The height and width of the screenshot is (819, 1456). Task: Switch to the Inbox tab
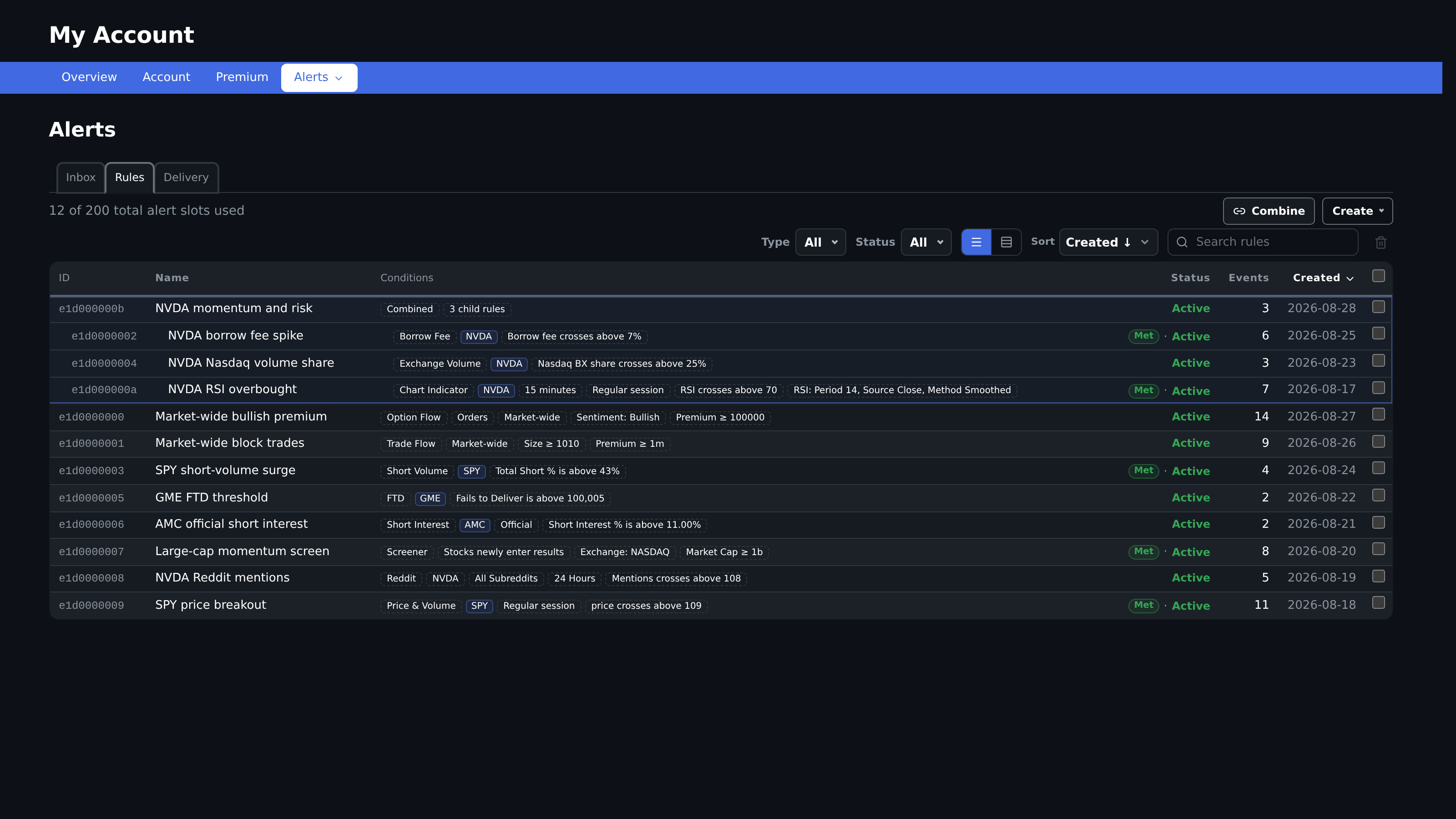81,177
